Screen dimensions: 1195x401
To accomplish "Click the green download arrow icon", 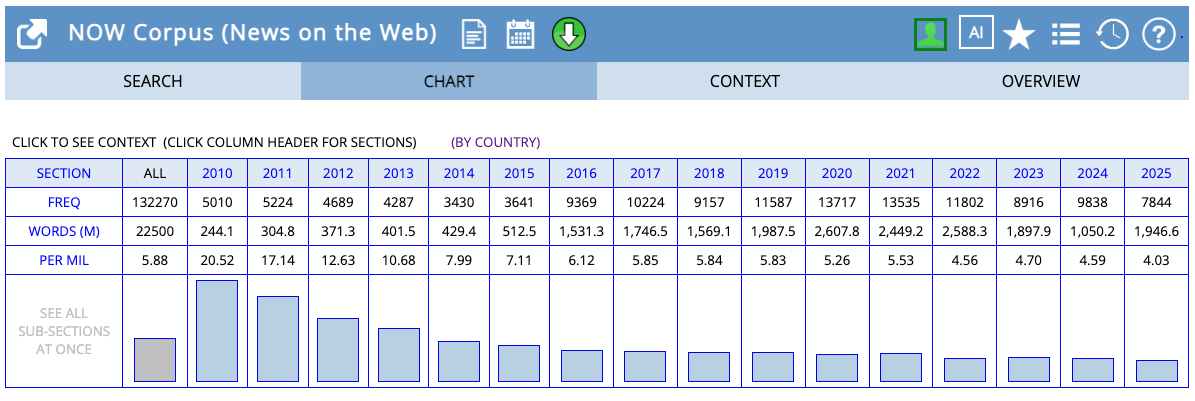I will click(x=568, y=34).
